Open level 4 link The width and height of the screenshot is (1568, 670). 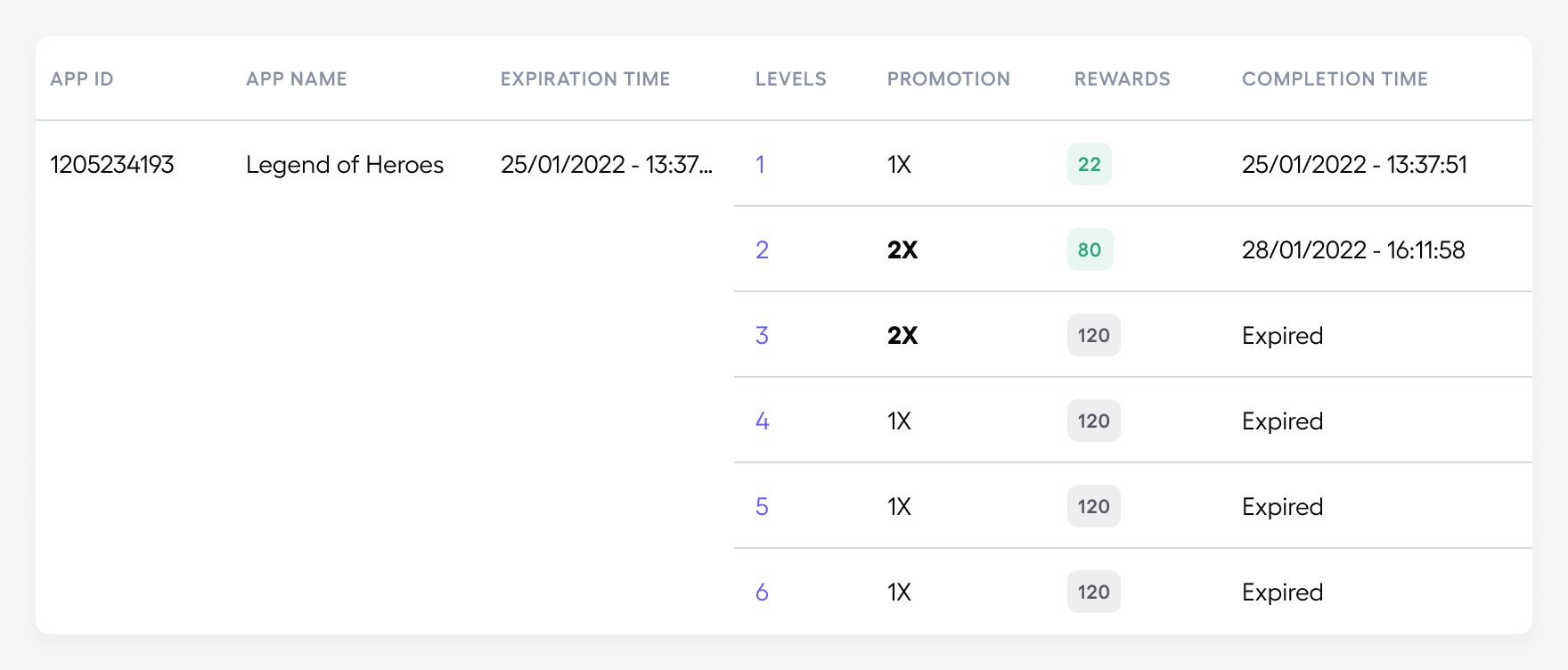[762, 421]
